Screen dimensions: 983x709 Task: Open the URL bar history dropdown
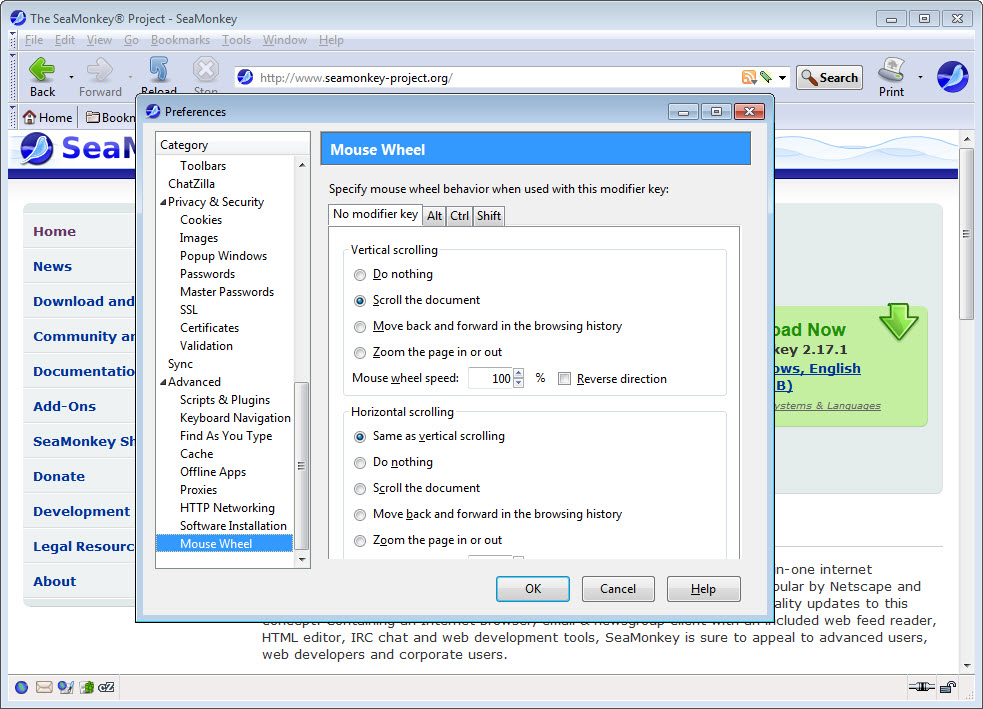(x=782, y=78)
